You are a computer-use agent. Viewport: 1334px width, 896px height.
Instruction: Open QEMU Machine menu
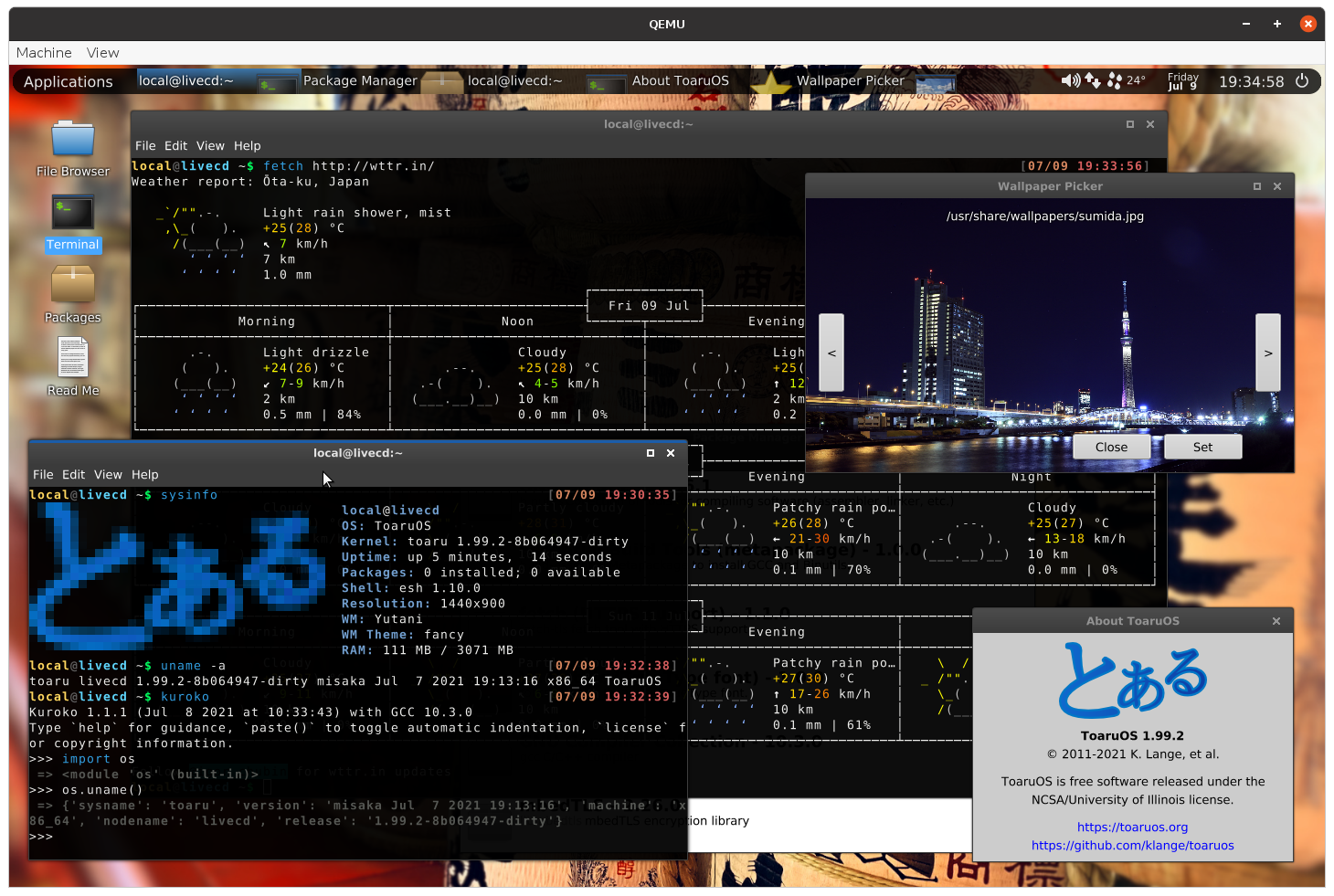44,53
